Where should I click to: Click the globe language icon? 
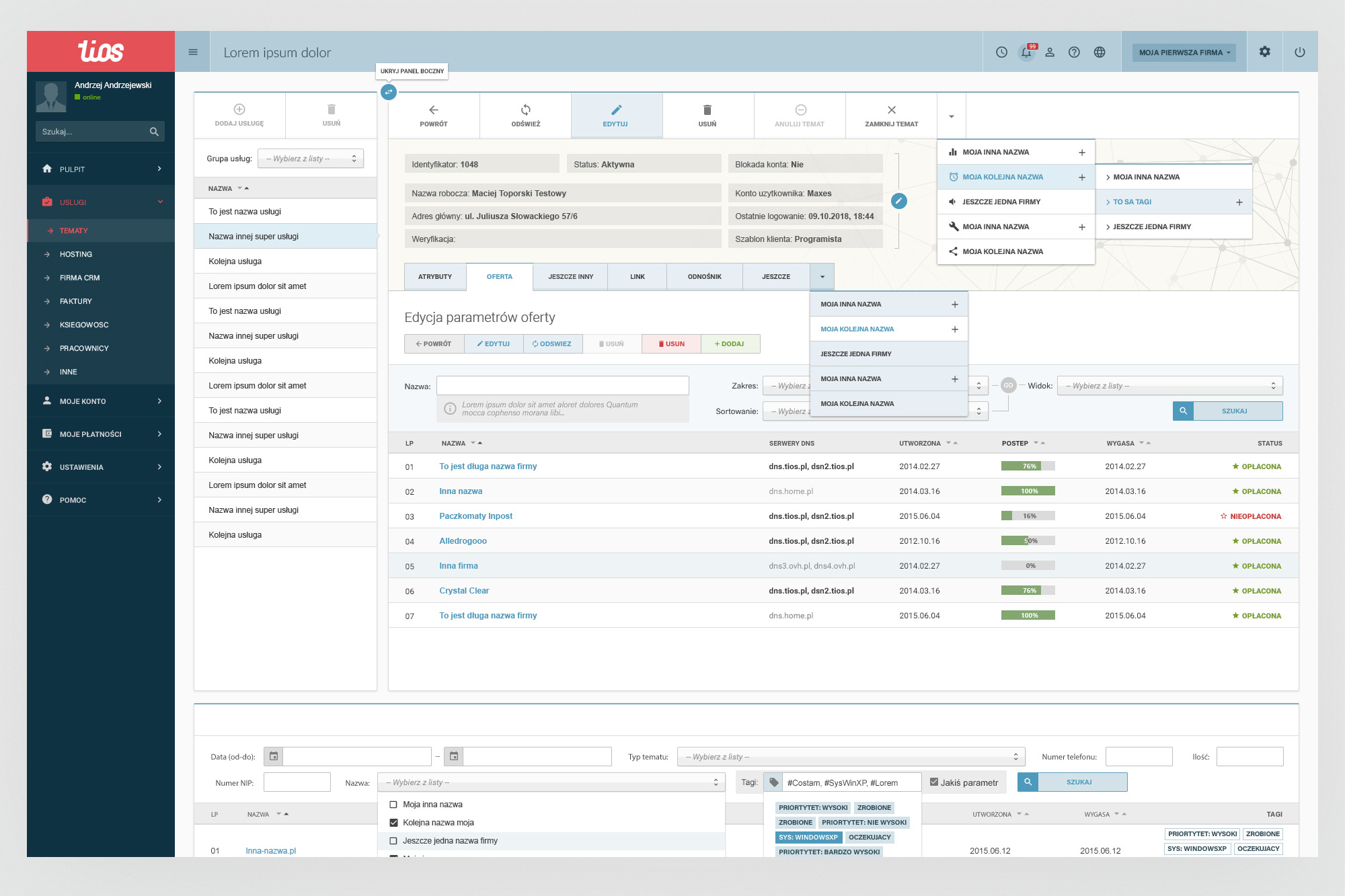1100,52
